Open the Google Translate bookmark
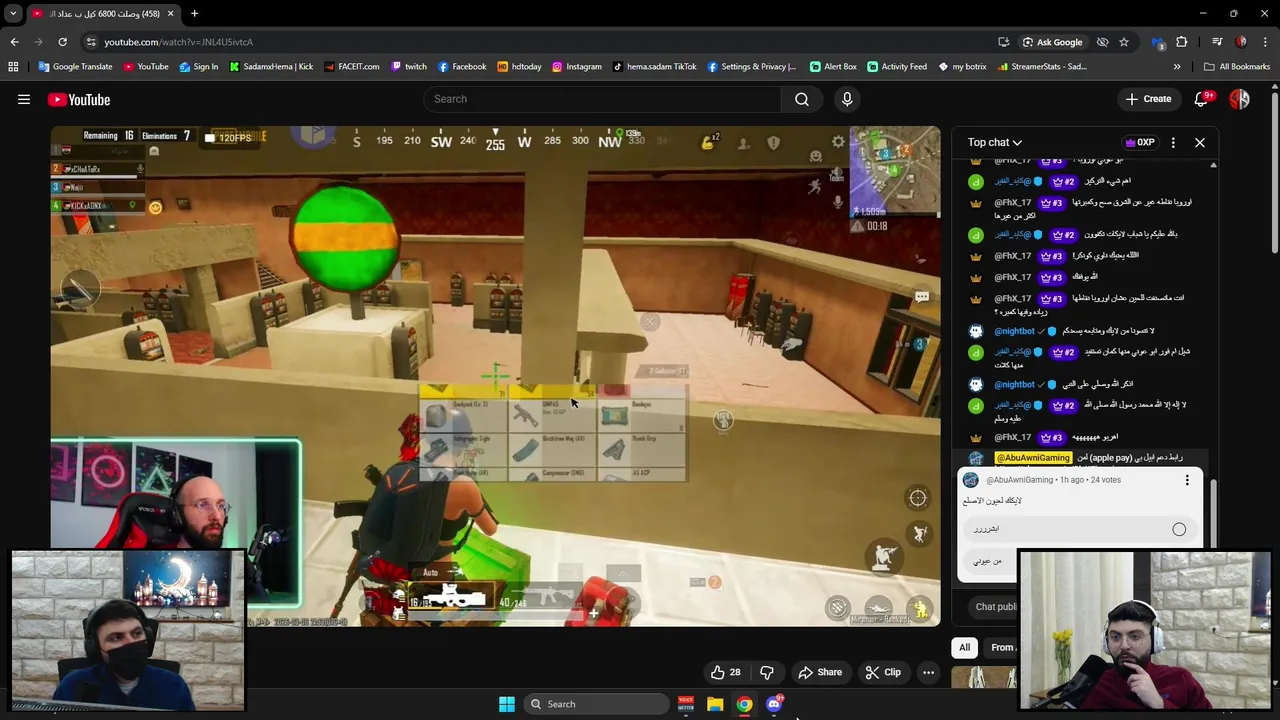Image resolution: width=1280 pixels, height=720 pixels. (x=75, y=67)
